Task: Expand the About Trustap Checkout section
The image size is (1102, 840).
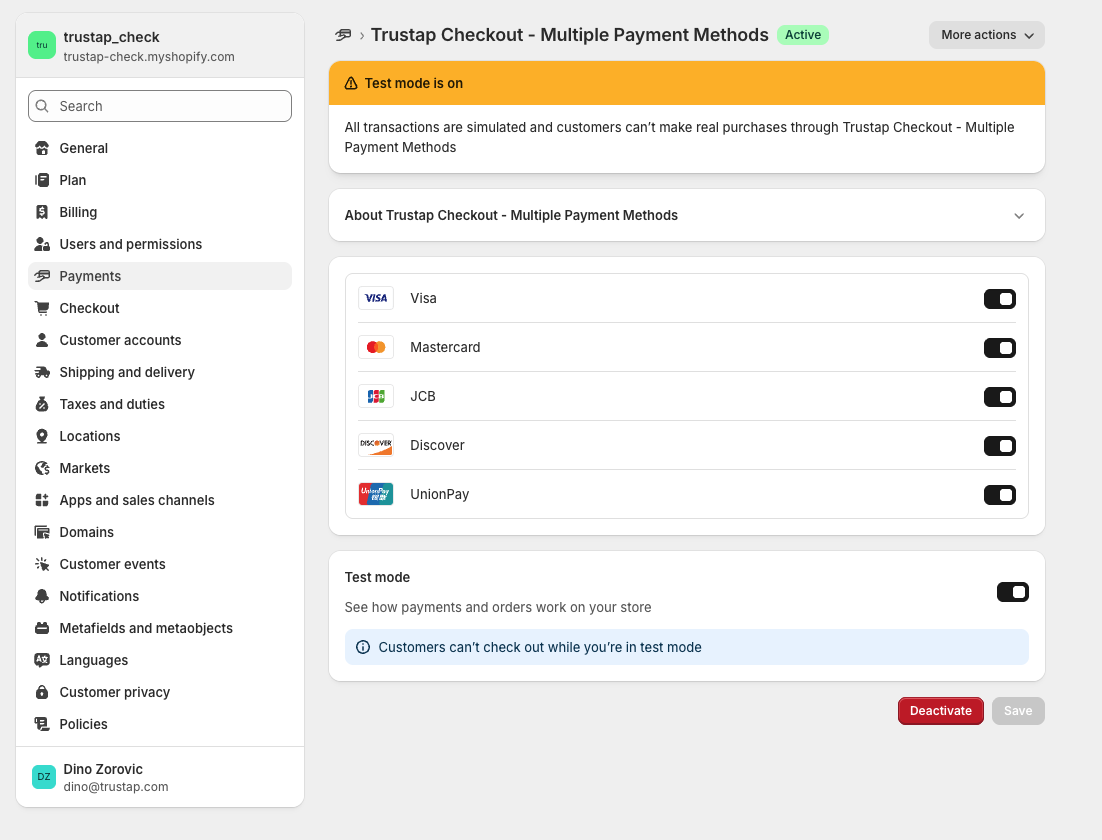Action: click(x=1018, y=215)
